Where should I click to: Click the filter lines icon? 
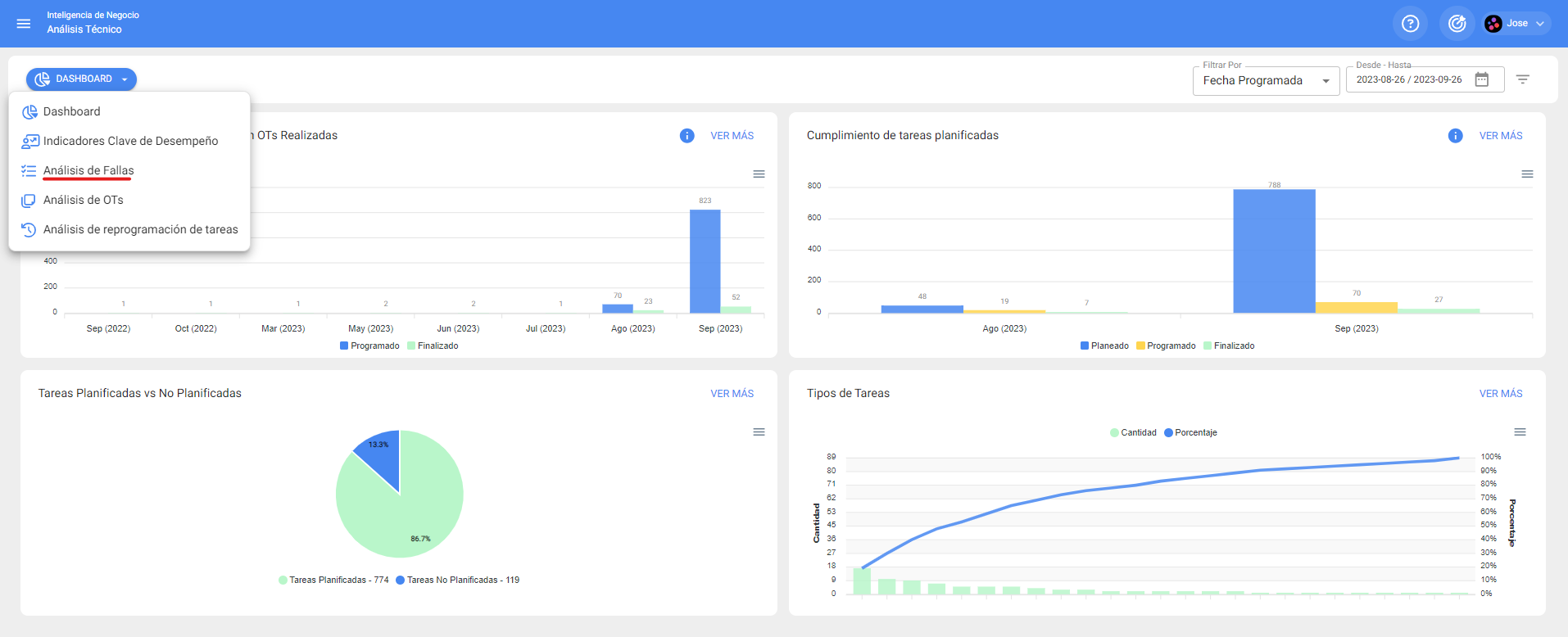1522,79
